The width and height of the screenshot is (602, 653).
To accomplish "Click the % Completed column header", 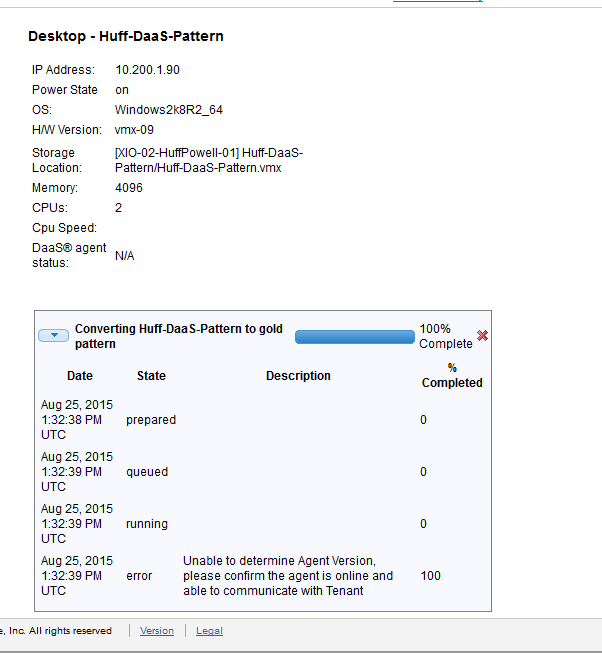I will pyautogui.click(x=452, y=375).
